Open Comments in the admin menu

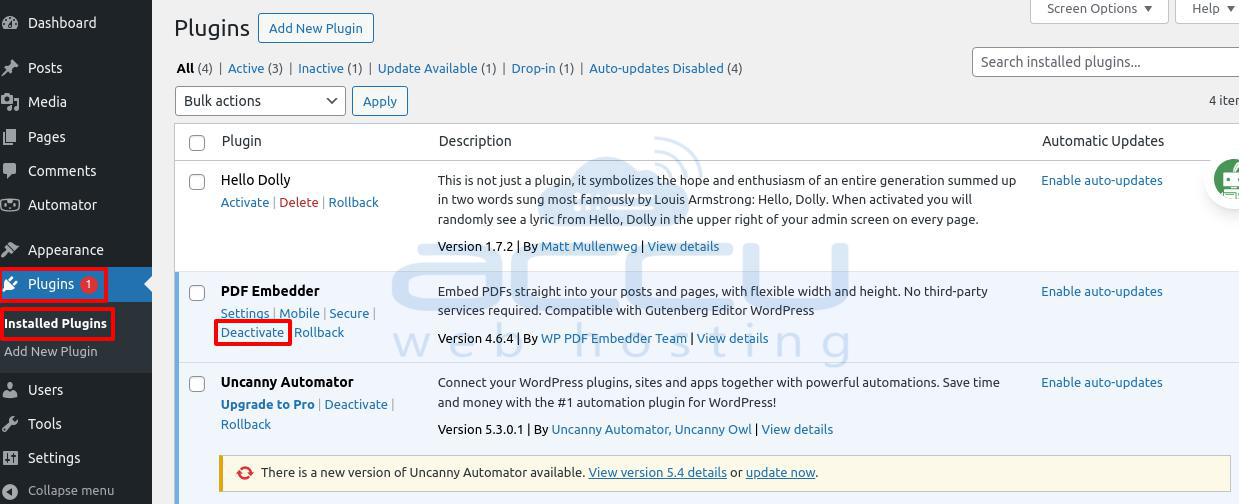tap(62, 171)
